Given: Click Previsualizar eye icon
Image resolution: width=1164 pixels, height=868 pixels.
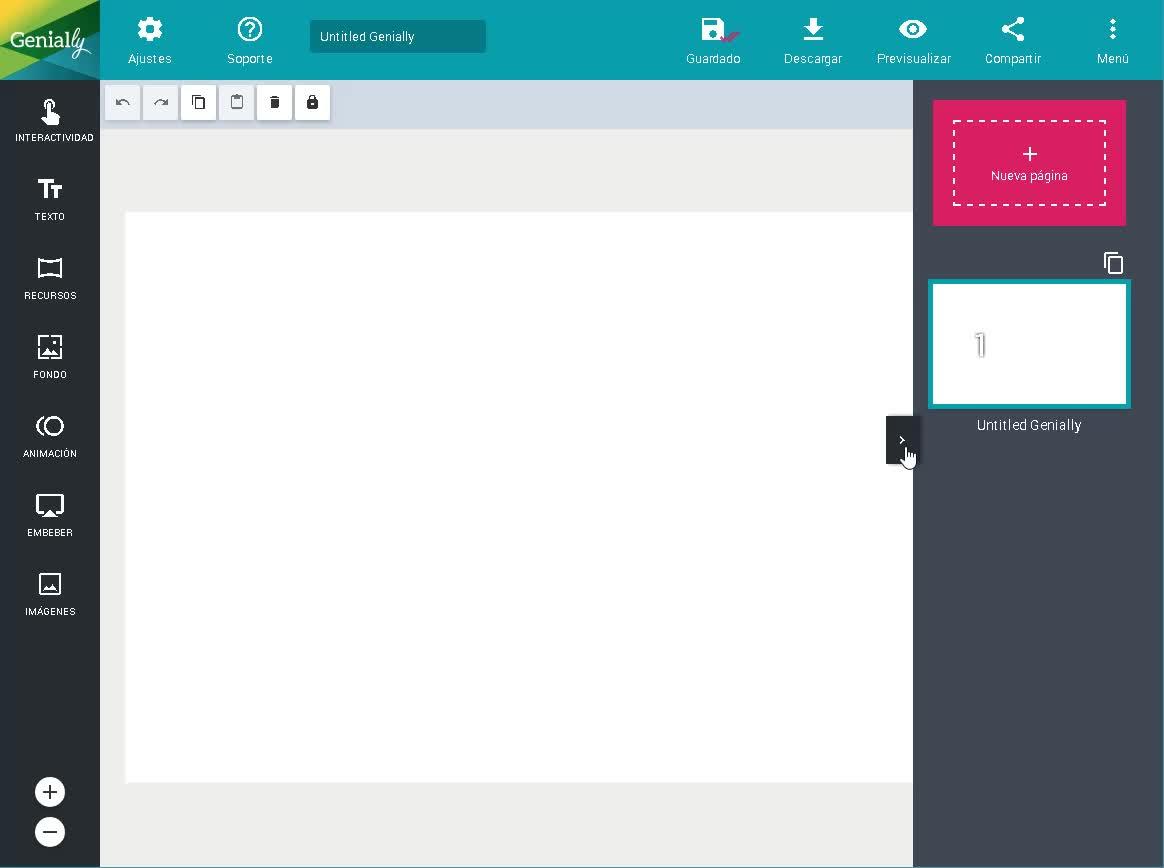Looking at the screenshot, I should [x=913, y=41].
